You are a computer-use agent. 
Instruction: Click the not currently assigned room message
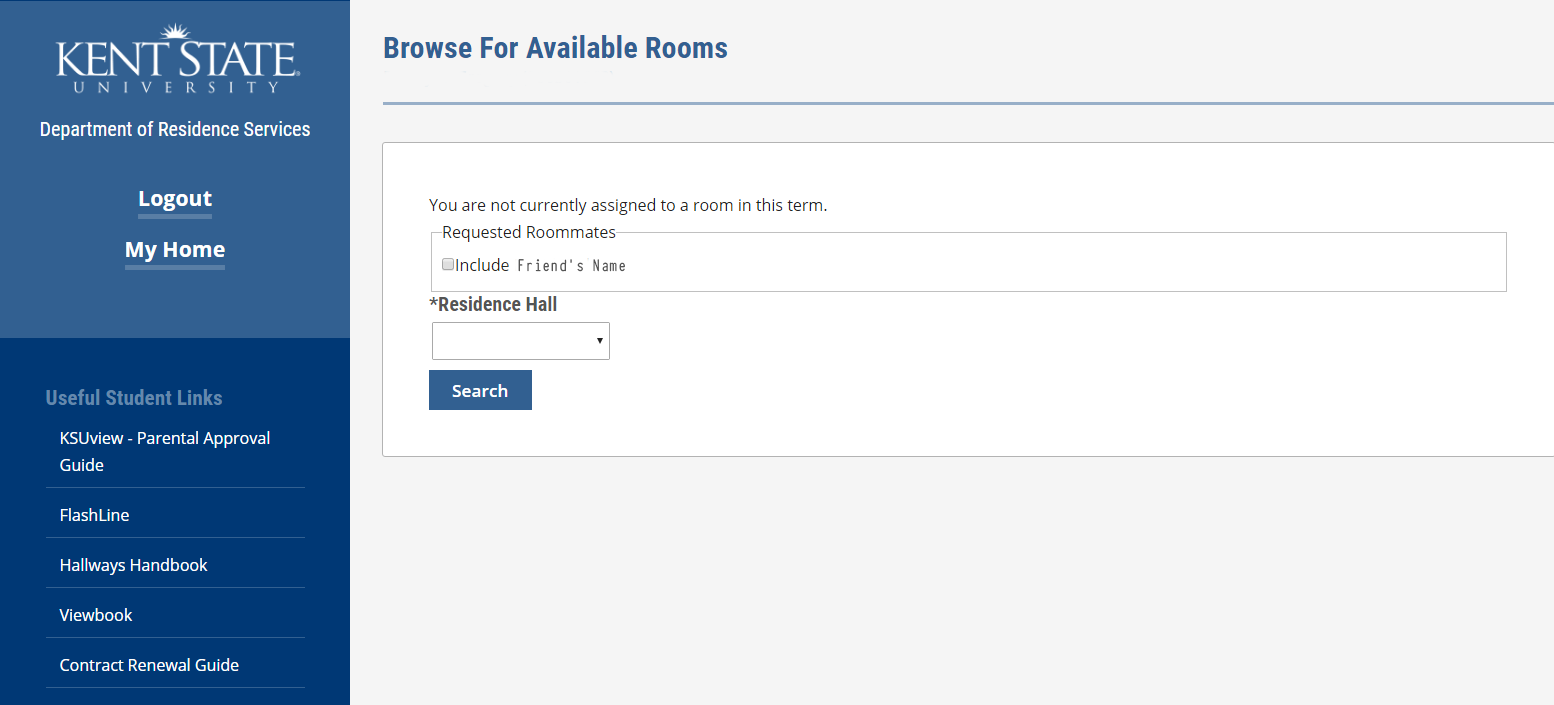click(x=628, y=206)
